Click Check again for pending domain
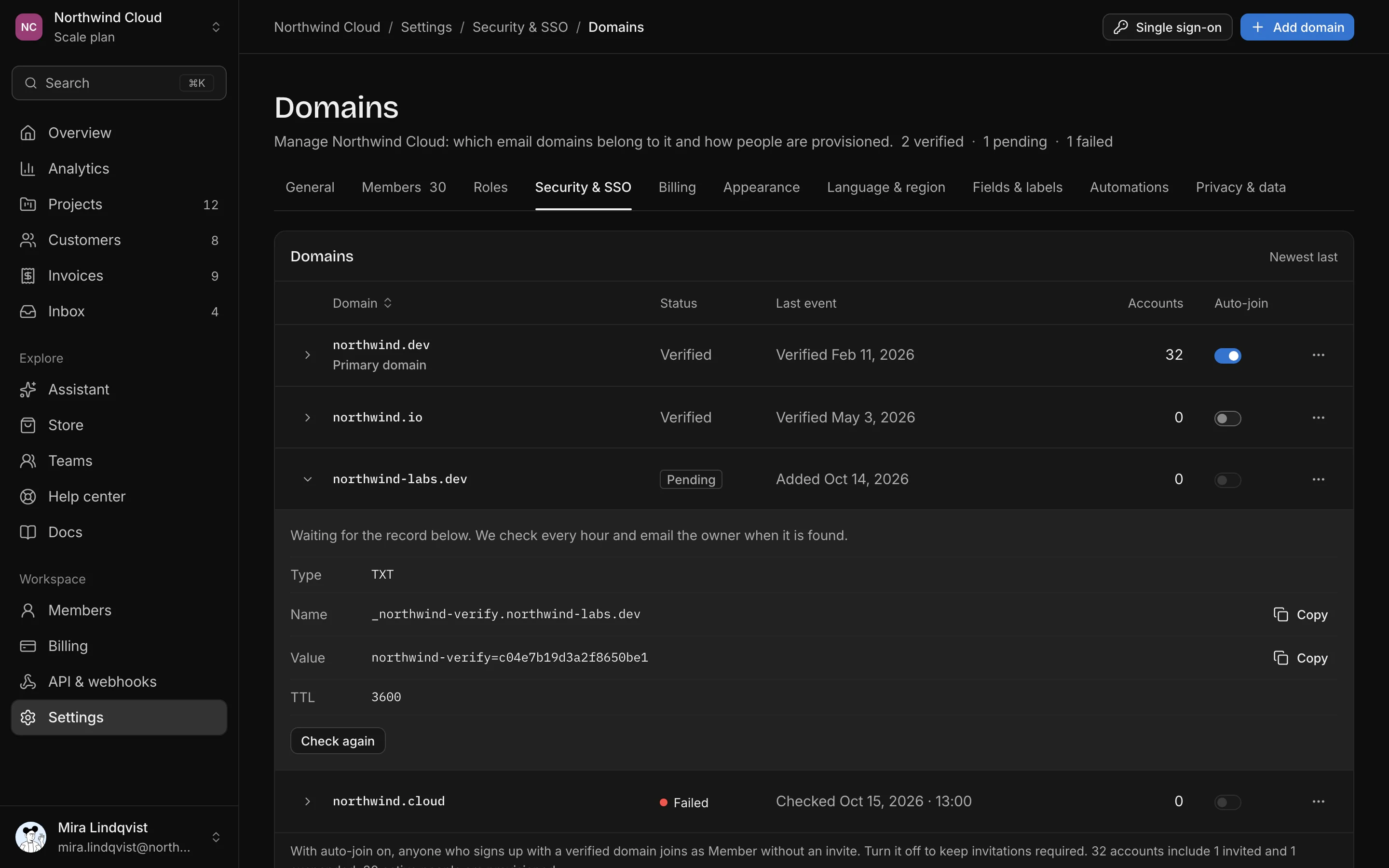This screenshot has width=1389, height=868. [338, 741]
